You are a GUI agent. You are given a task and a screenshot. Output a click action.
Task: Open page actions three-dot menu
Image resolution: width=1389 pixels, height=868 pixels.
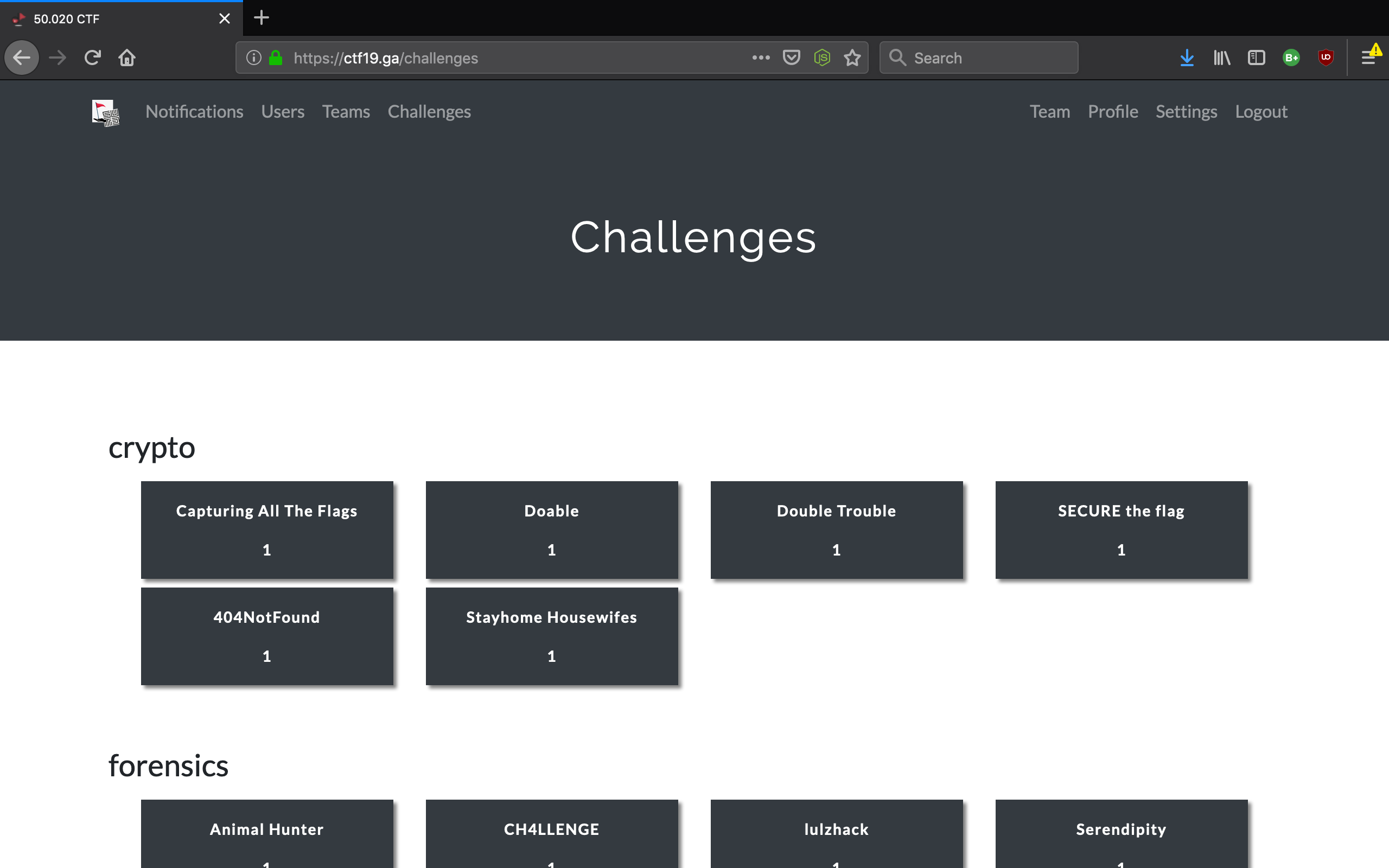pyautogui.click(x=761, y=58)
